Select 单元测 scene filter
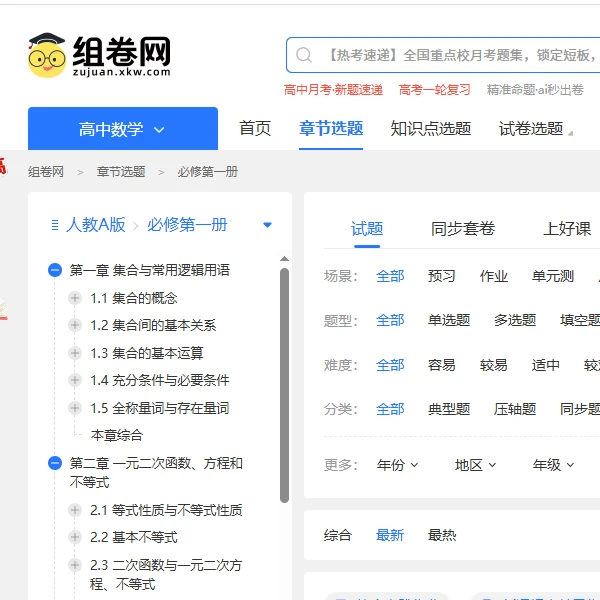 [553, 276]
